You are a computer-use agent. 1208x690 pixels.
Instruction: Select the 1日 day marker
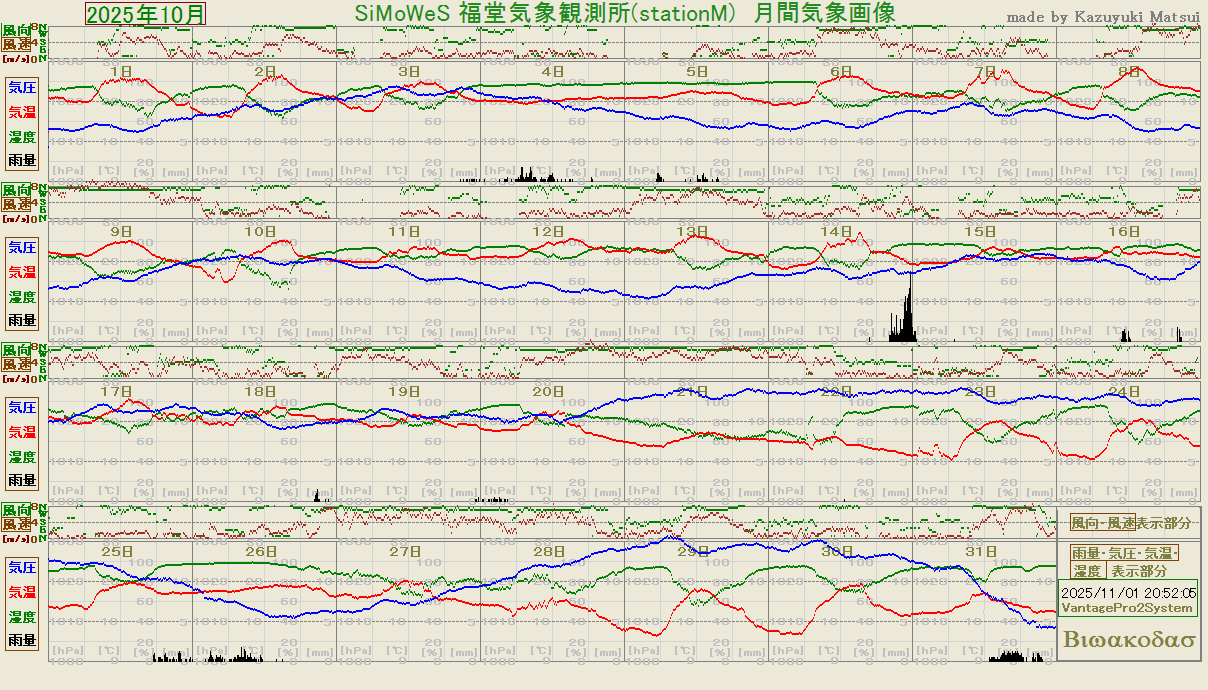click(121, 71)
